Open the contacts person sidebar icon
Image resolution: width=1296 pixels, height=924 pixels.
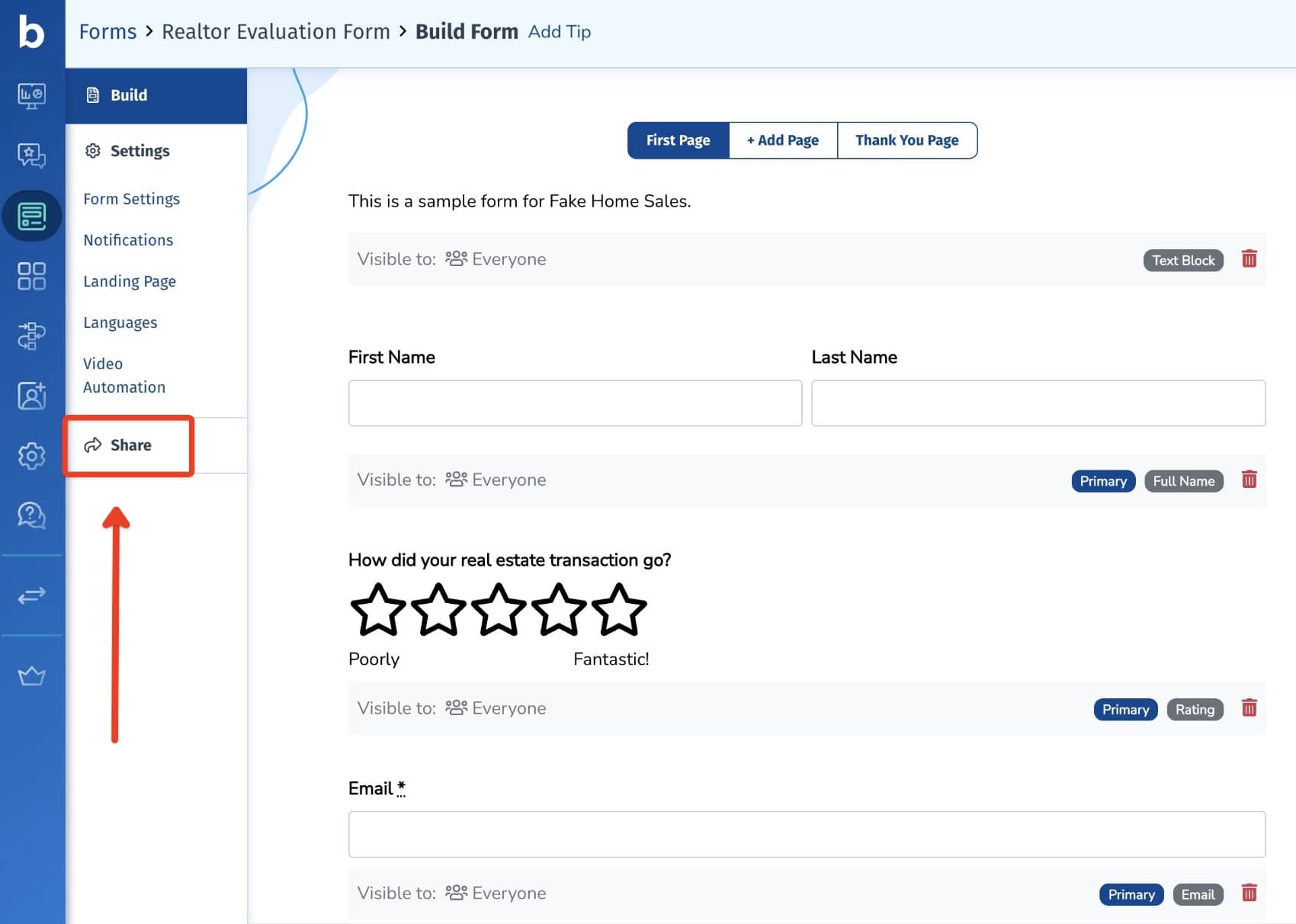point(31,396)
